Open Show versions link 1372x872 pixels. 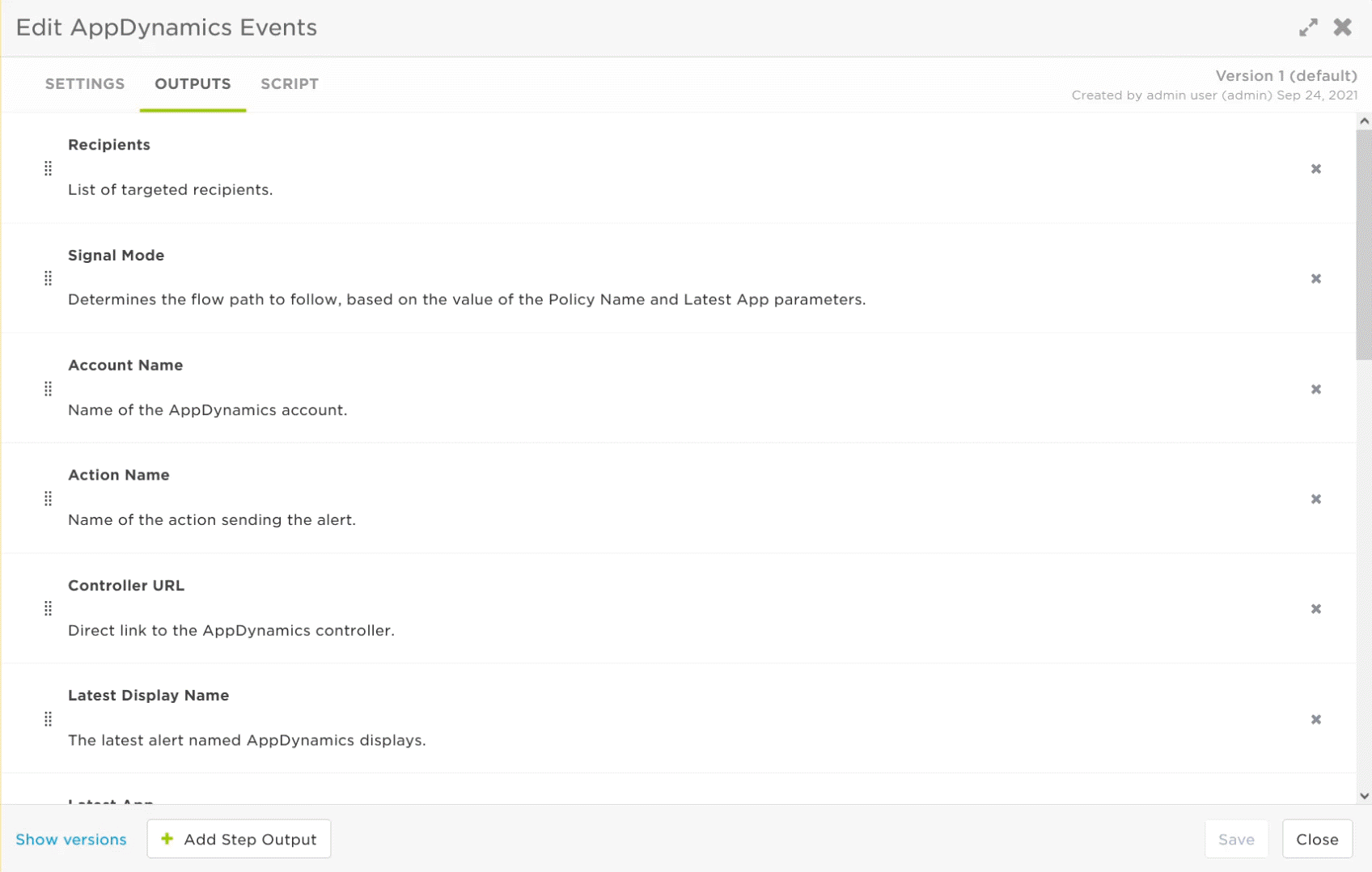pos(71,840)
